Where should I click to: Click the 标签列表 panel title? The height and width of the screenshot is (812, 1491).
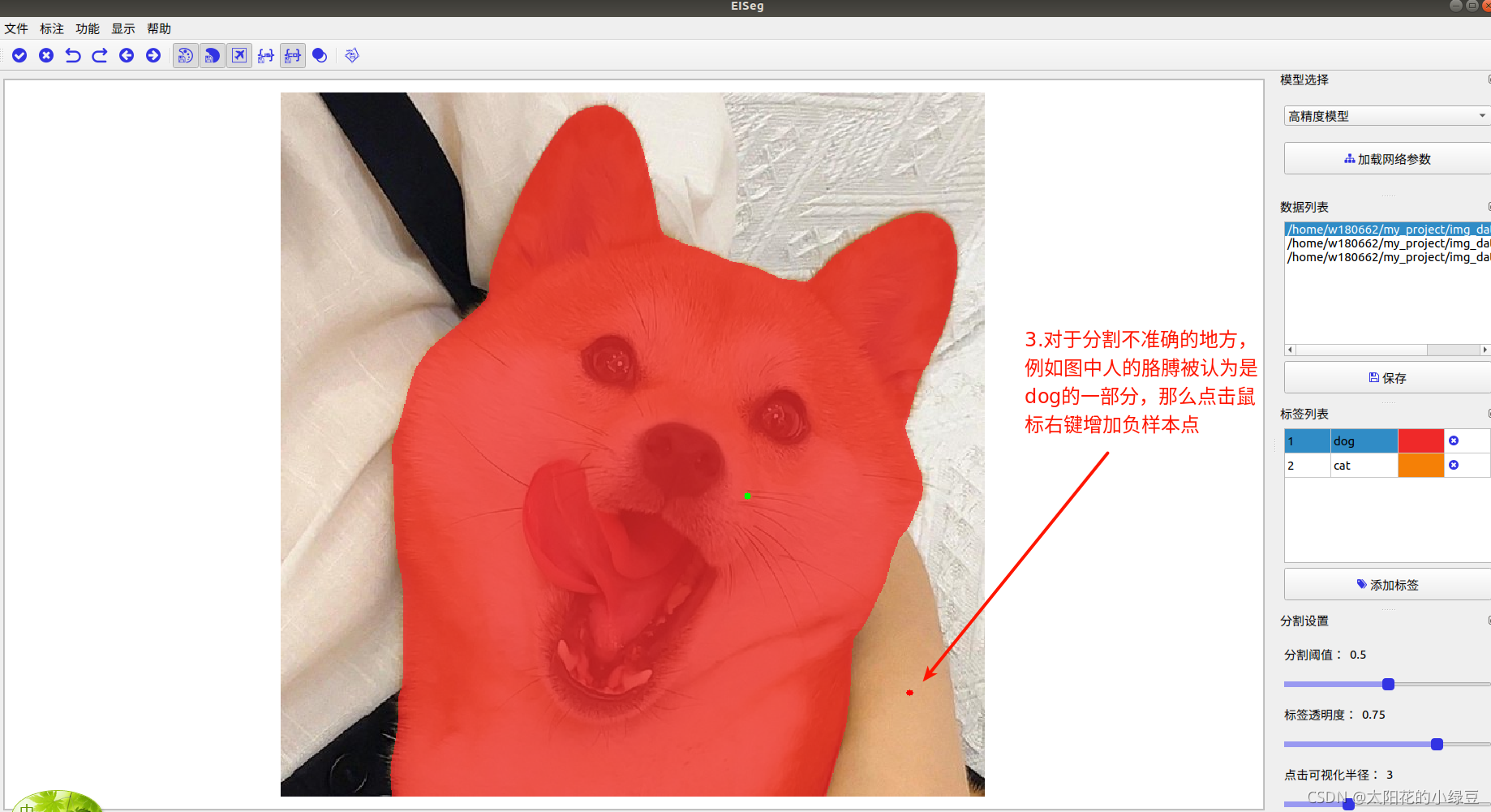pyautogui.click(x=1304, y=414)
